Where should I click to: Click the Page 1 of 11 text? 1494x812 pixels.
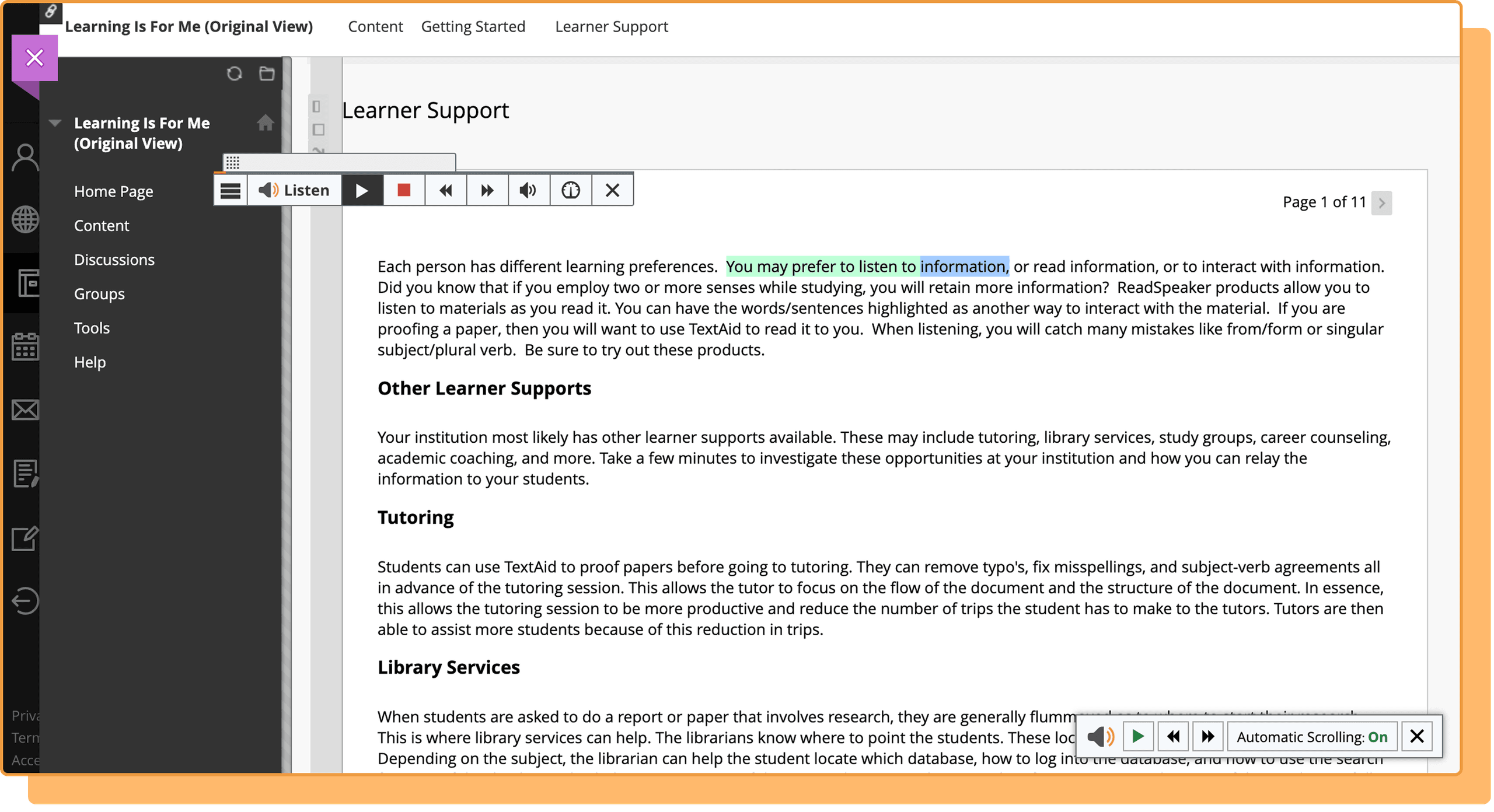(x=1325, y=202)
